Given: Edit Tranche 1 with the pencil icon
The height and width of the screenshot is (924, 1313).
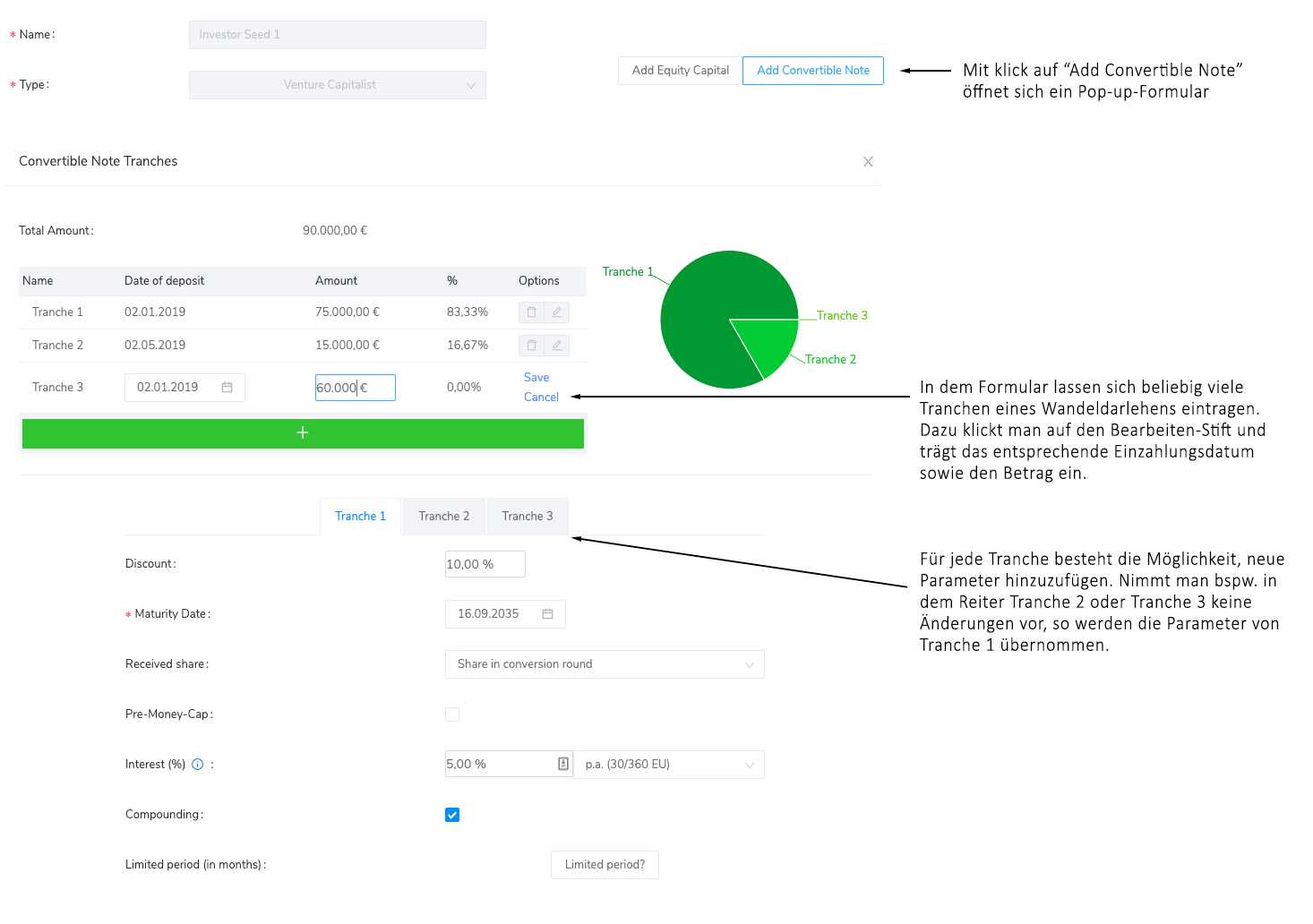Looking at the screenshot, I should click(556, 312).
